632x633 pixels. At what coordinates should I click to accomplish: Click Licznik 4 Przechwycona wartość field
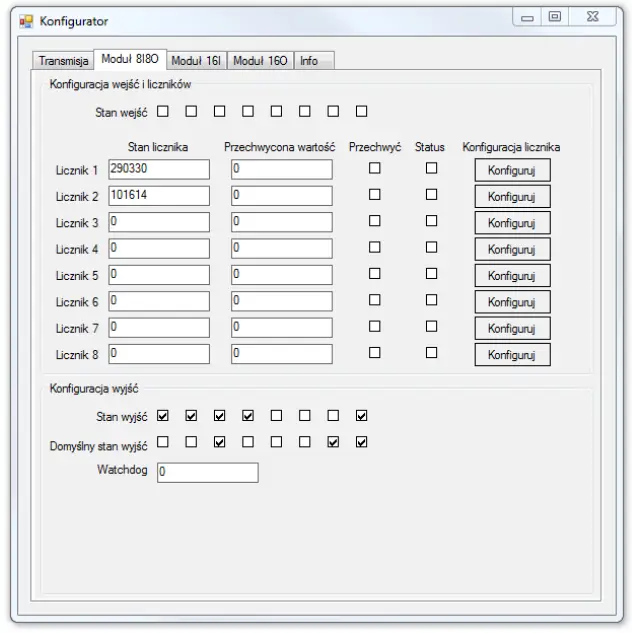[282, 248]
